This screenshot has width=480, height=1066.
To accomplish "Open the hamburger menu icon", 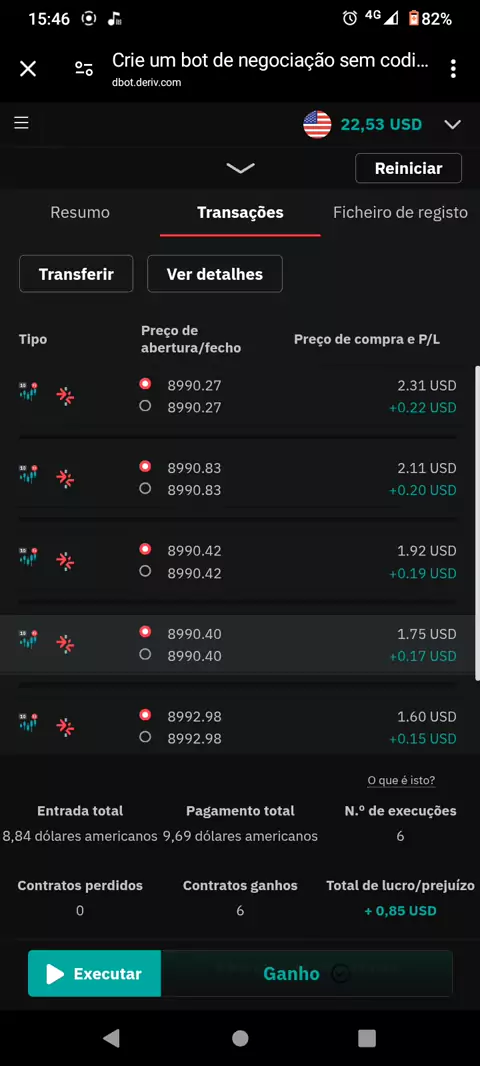I will 22,123.
